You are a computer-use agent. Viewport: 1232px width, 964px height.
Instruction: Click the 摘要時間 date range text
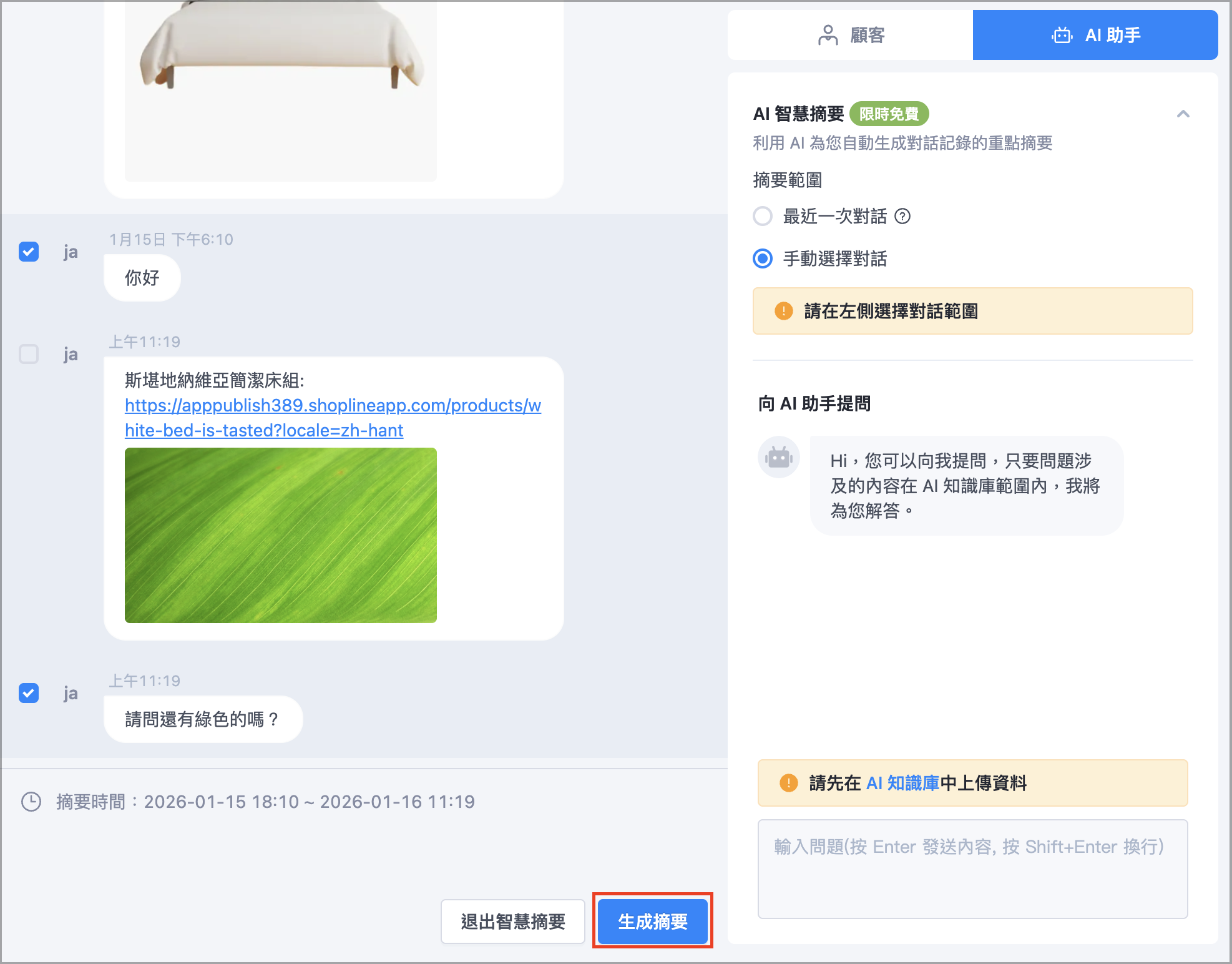(x=266, y=802)
